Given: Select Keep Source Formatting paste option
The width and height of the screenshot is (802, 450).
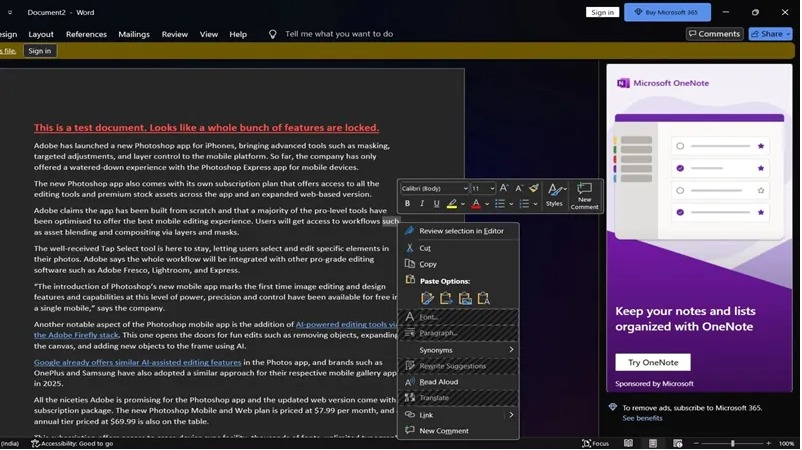Looking at the screenshot, I should pyautogui.click(x=428, y=298).
